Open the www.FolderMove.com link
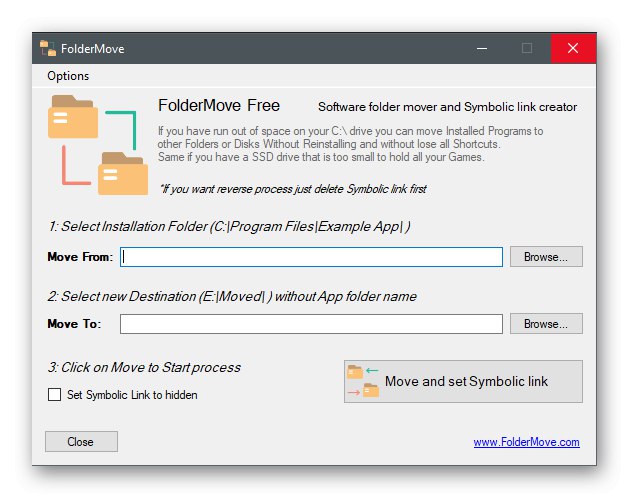 pyautogui.click(x=526, y=442)
